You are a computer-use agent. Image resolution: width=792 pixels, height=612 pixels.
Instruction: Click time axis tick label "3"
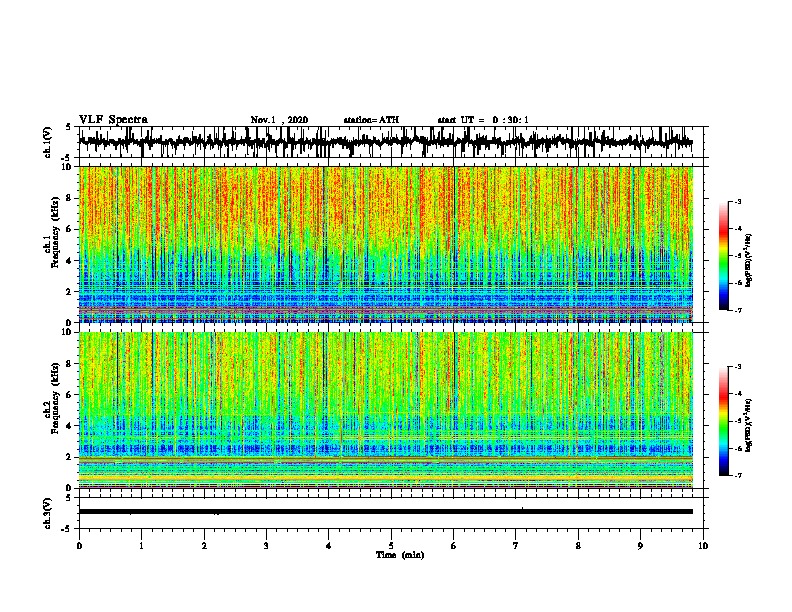point(266,545)
